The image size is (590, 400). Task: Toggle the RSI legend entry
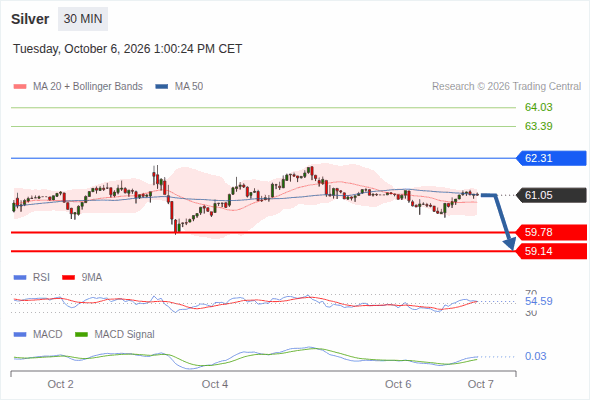pos(32,277)
